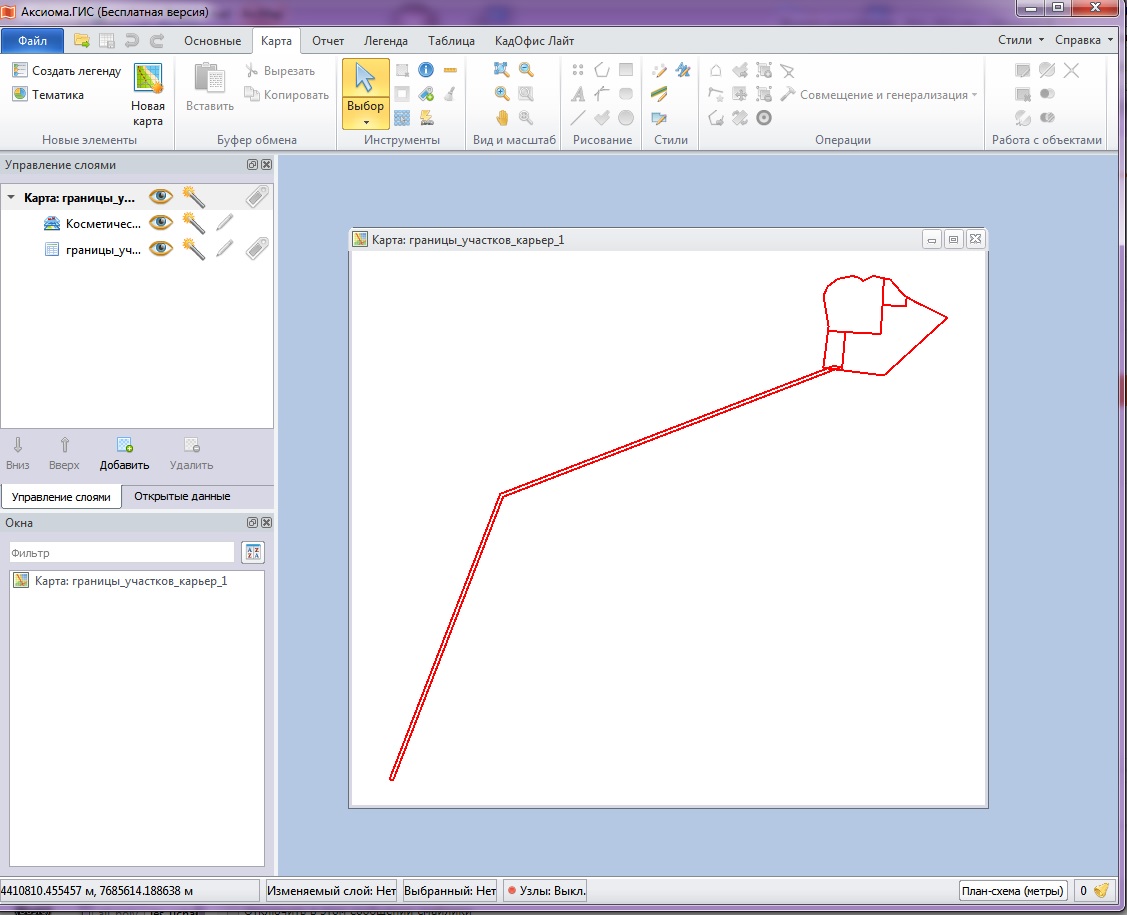Click the Добавить layer button
This screenshot has width=1127, height=915.
[x=124, y=453]
